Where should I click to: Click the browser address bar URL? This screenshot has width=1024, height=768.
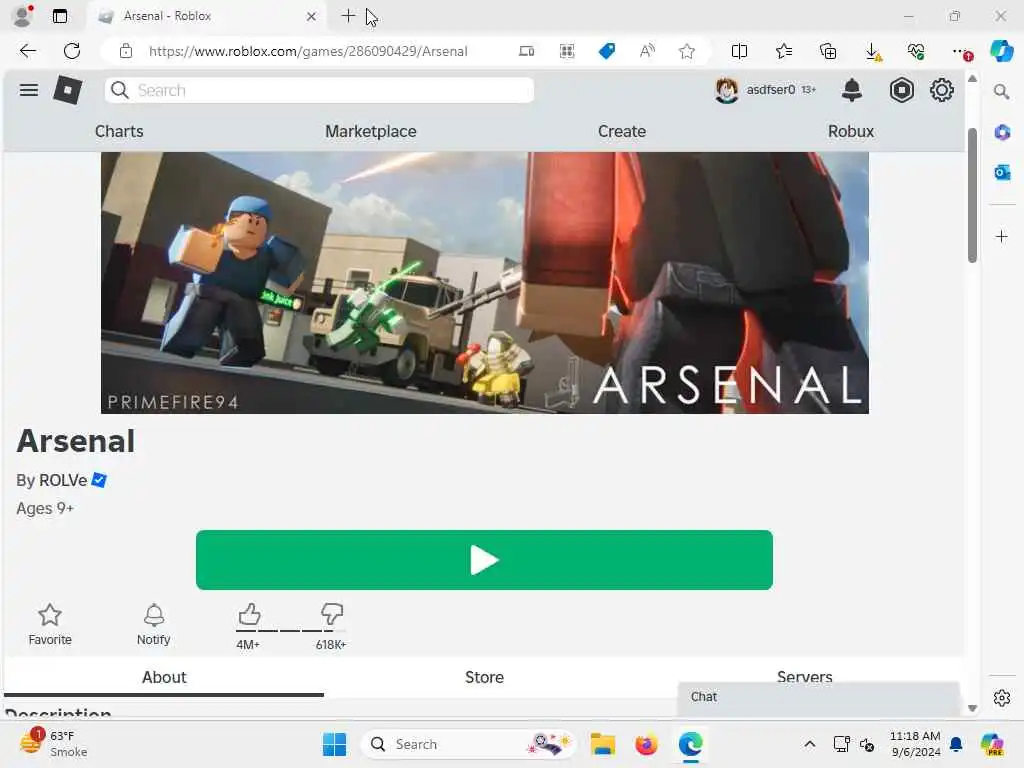coord(308,51)
